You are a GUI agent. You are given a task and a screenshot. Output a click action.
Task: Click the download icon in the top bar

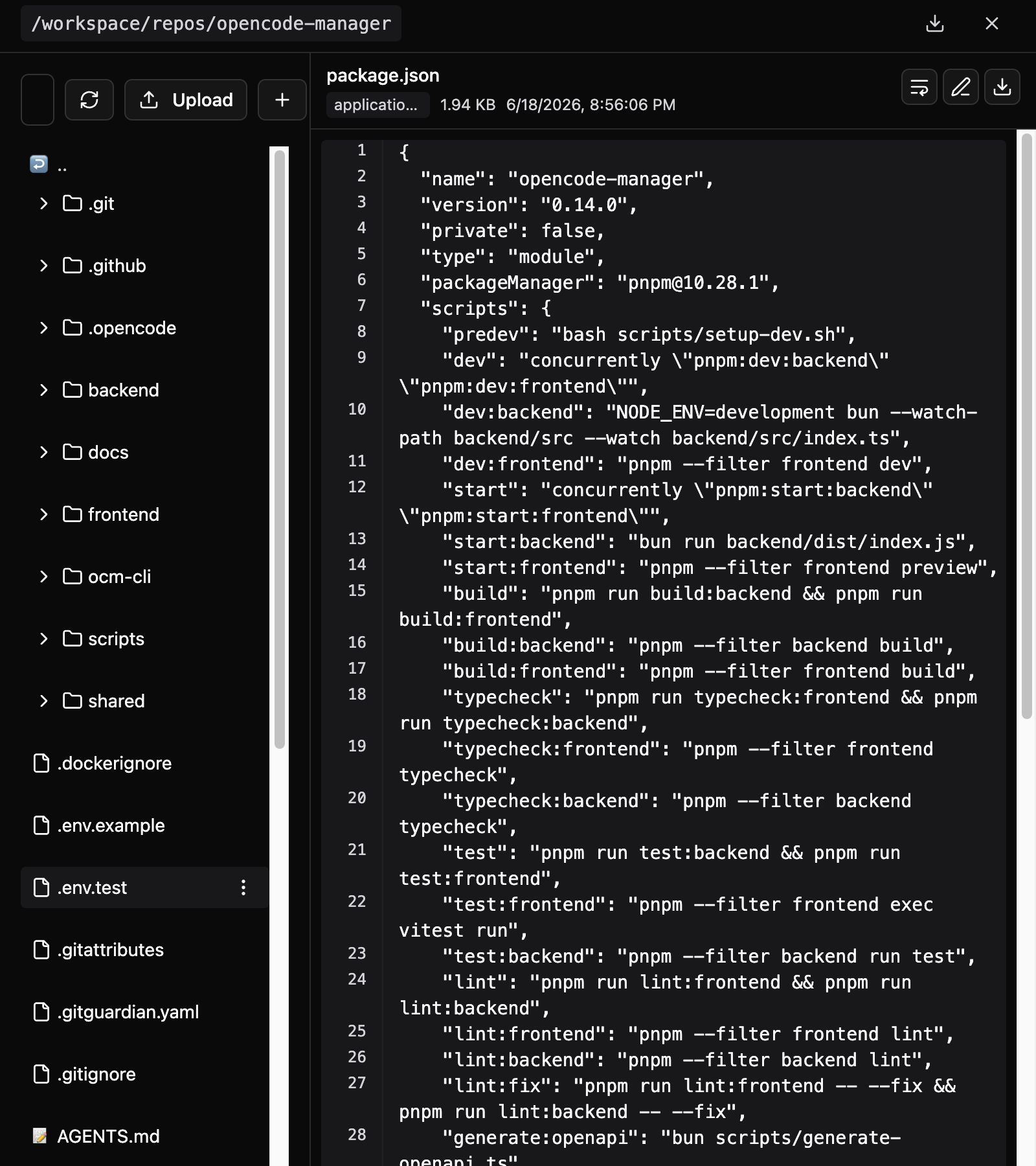pyautogui.click(x=934, y=24)
